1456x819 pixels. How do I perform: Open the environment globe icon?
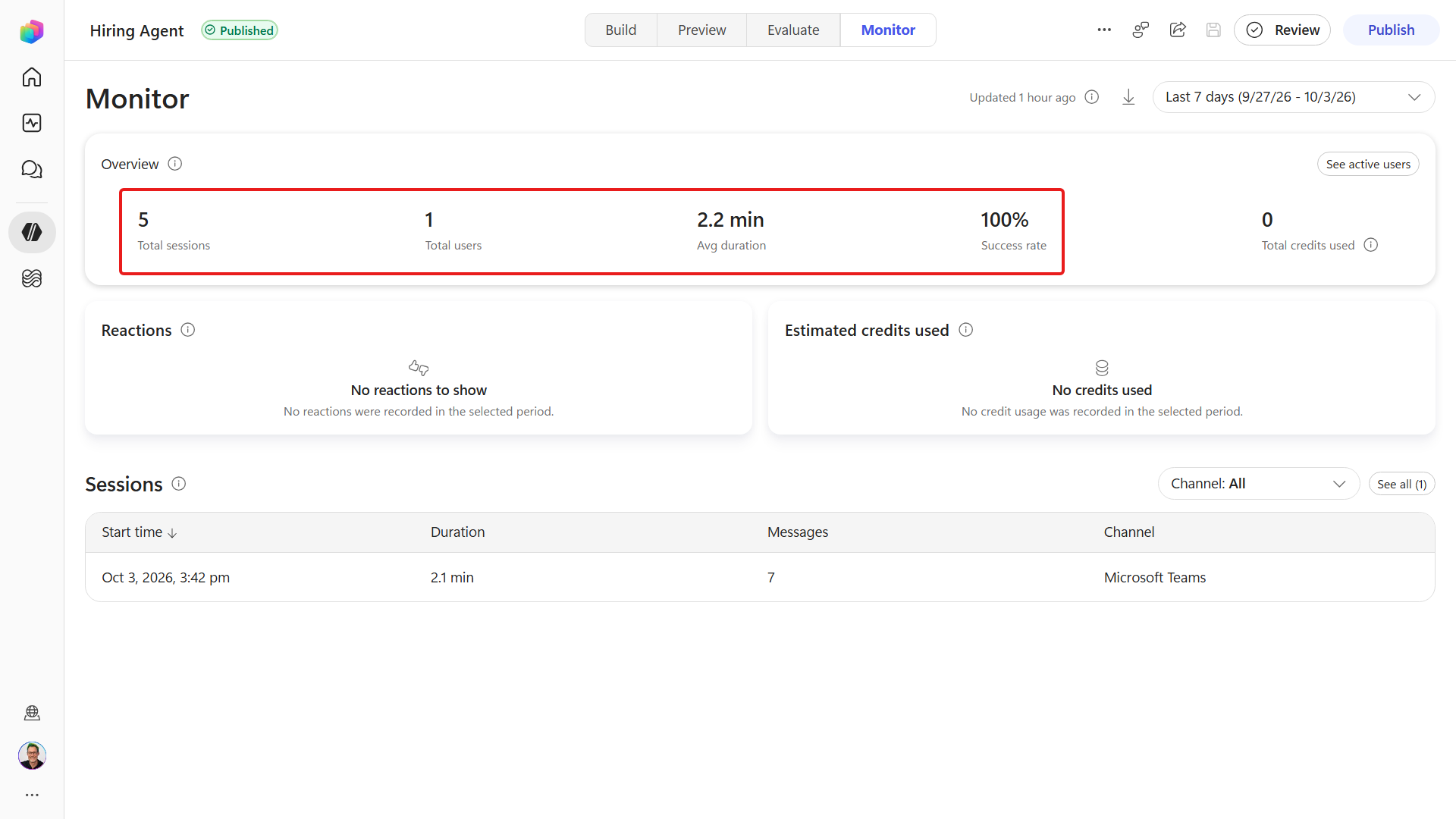[x=32, y=713]
